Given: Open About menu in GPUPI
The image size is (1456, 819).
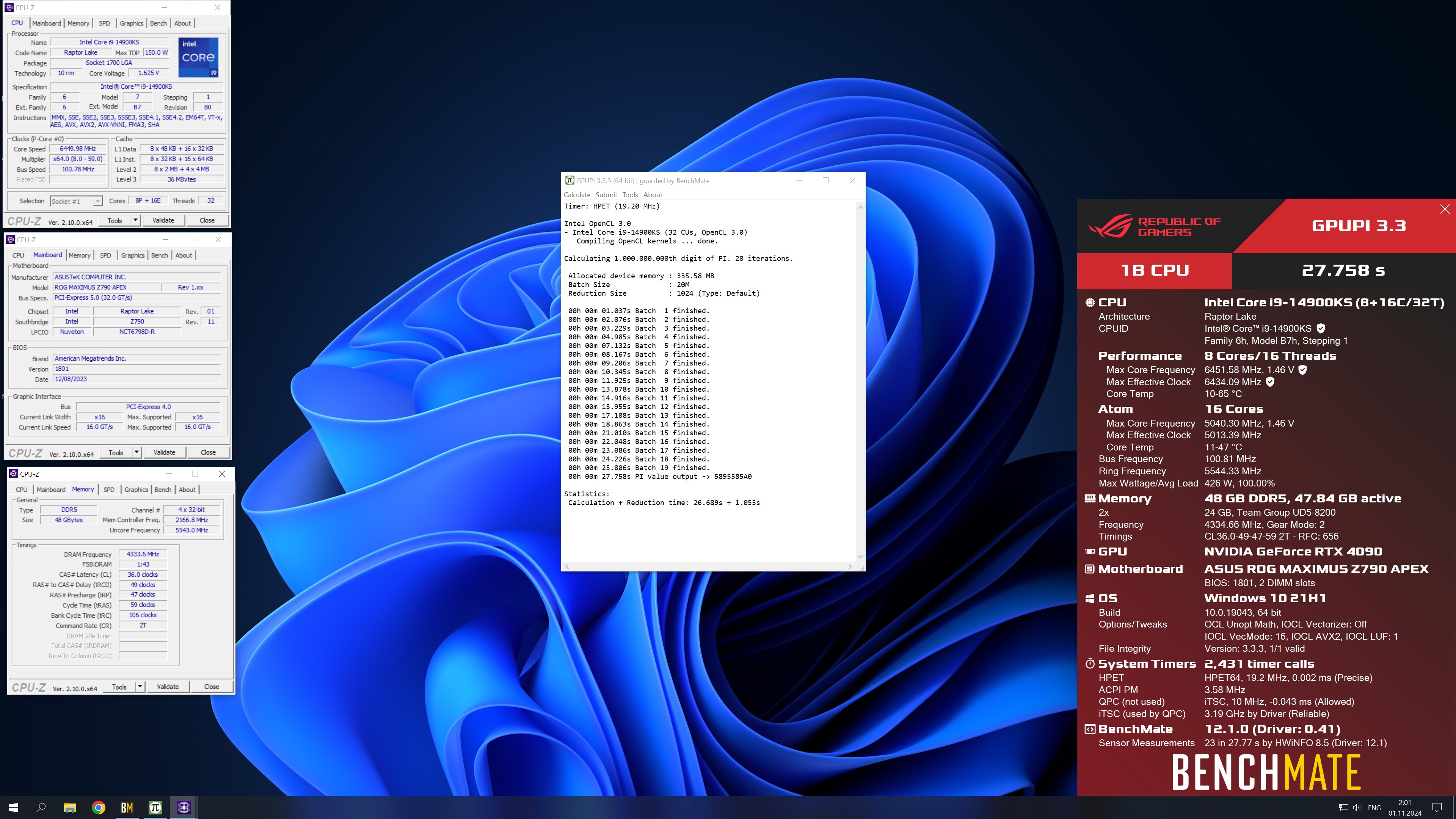Looking at the screenshot, I should pyautogui.click(x=653, y=195).
